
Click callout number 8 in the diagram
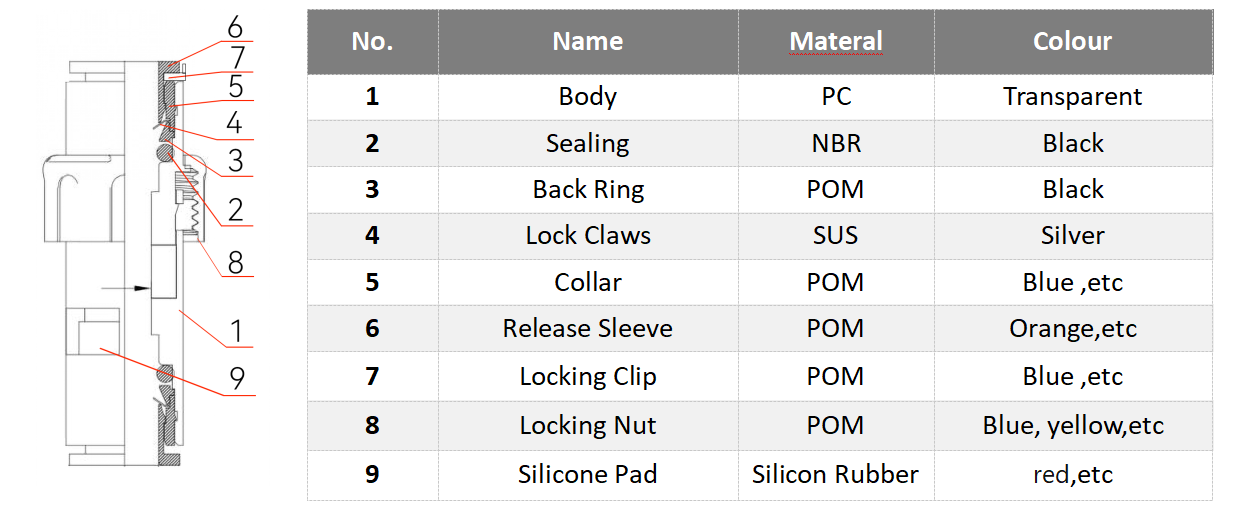[236, 262]
